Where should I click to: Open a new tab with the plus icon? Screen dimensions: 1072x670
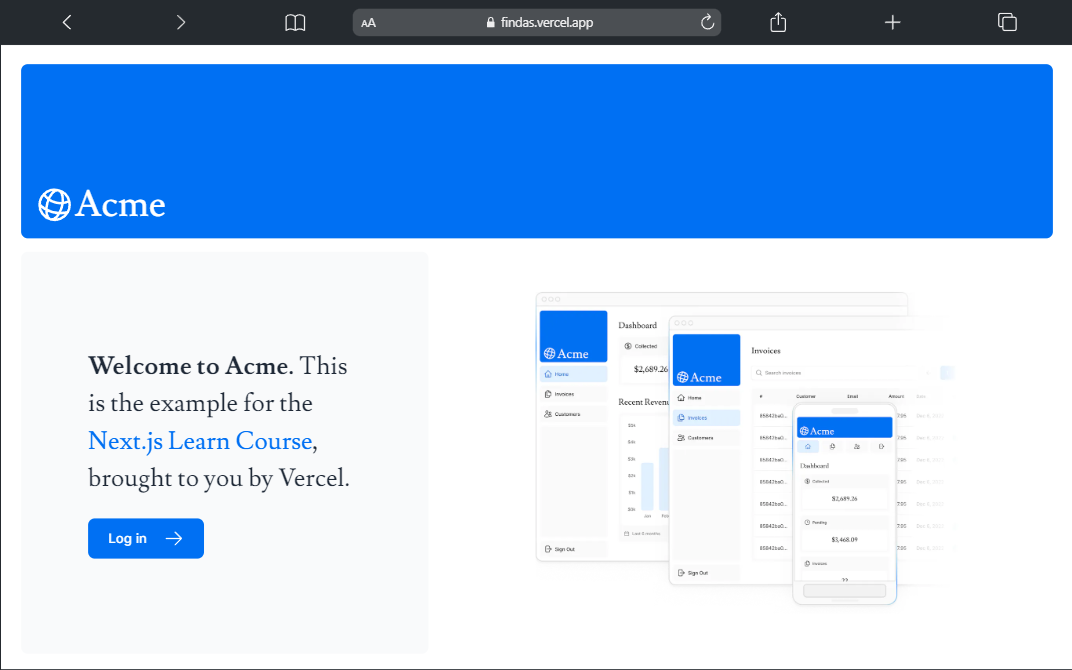tap(893, 22)
